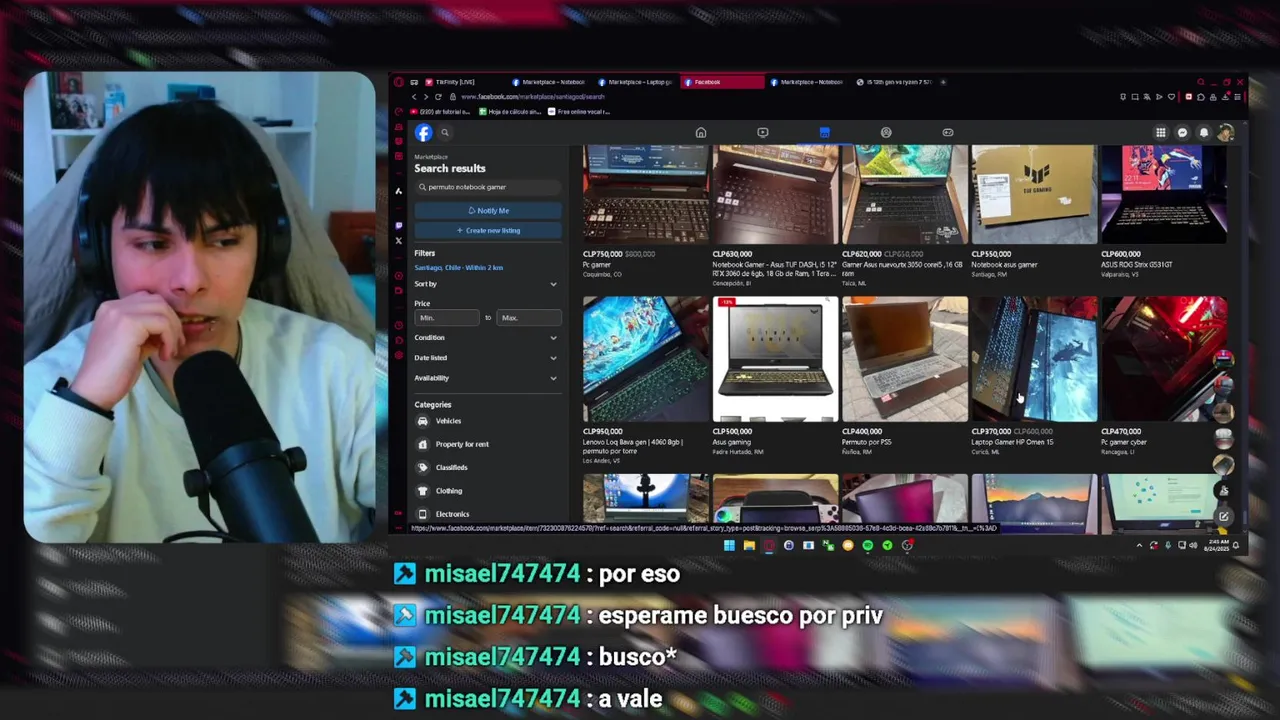Click the Clothing category icon
This screenshot has width=1280, height=720.
(x=423, y=491)
